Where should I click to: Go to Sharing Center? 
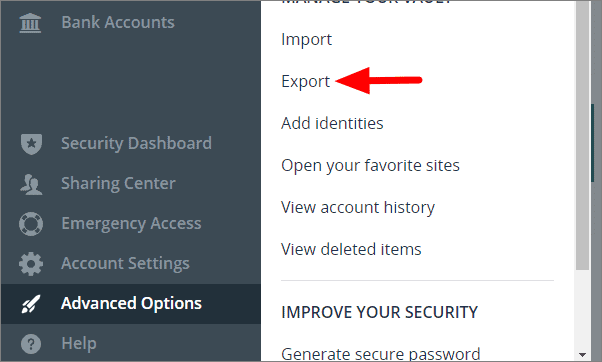point(118,183)
